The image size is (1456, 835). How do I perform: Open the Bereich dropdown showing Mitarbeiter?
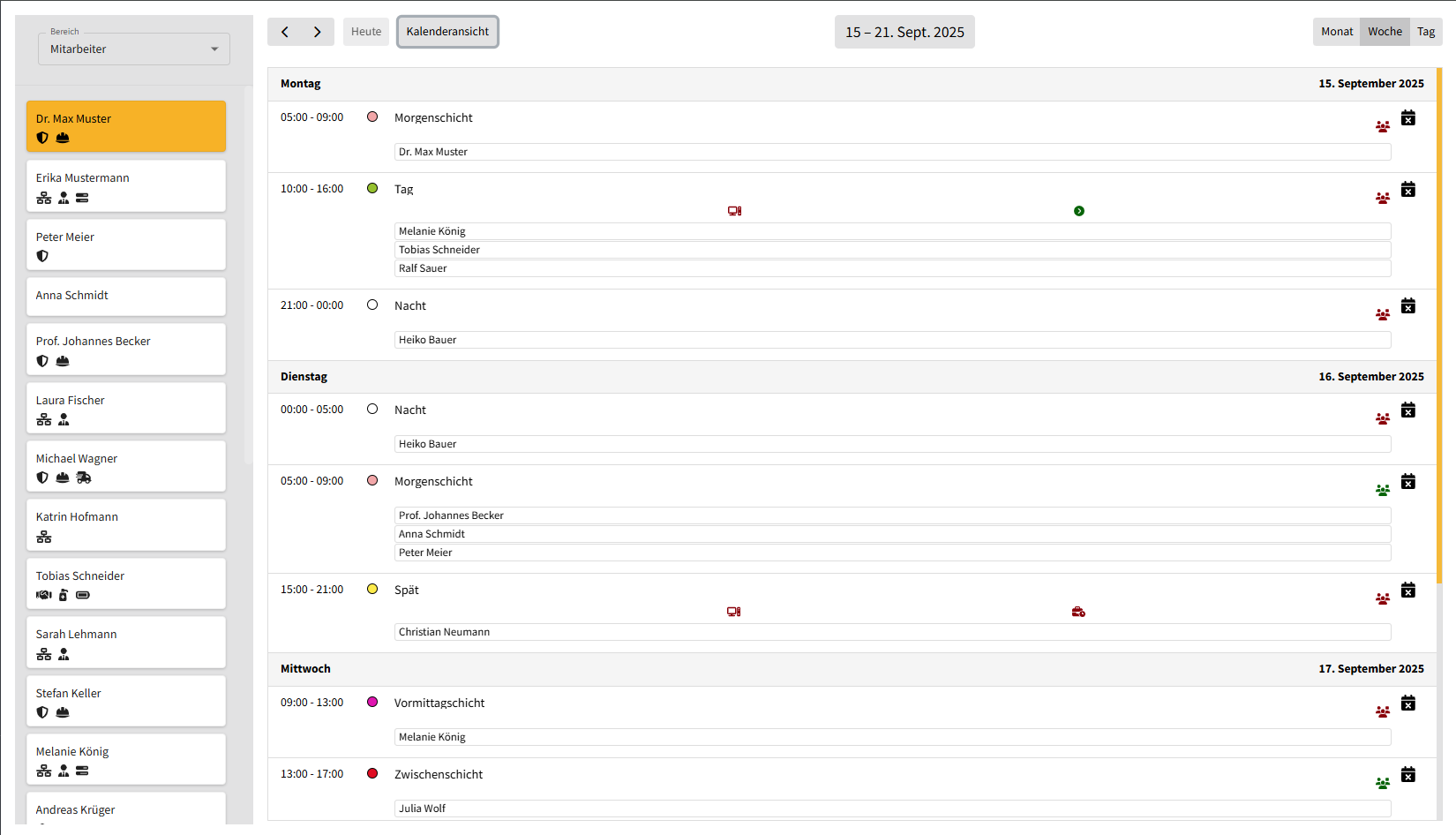tap(134, 49)
